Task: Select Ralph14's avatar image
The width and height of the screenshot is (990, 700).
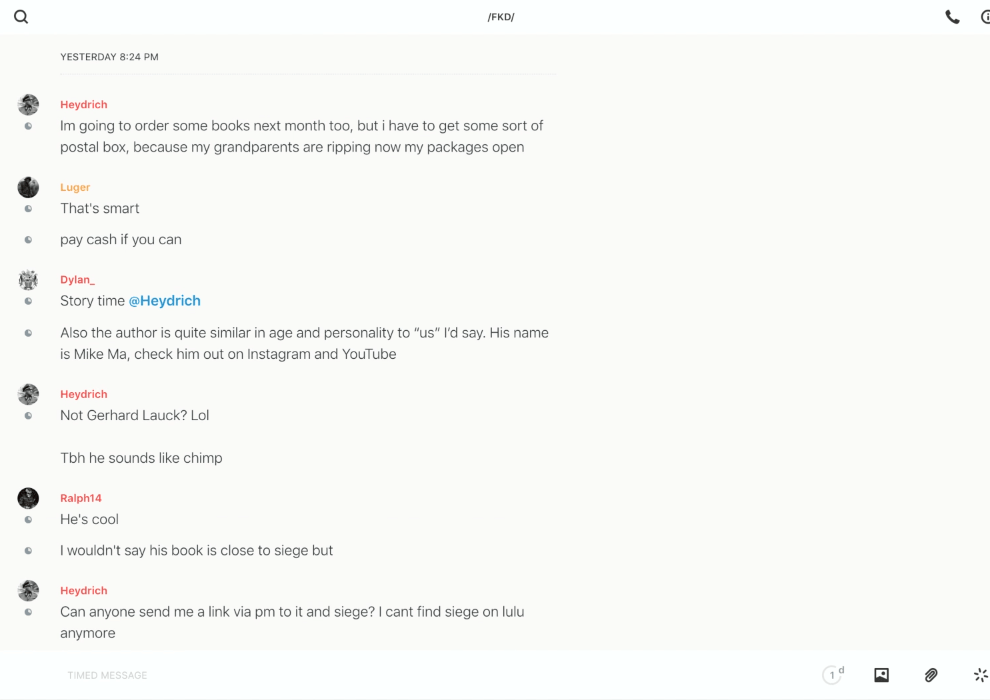Action: 28,498
